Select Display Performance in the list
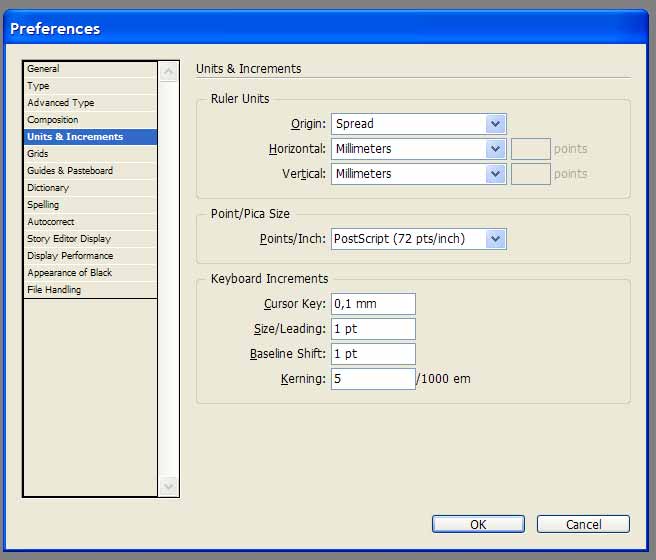 pyautogui.click(x=90, y=256)
